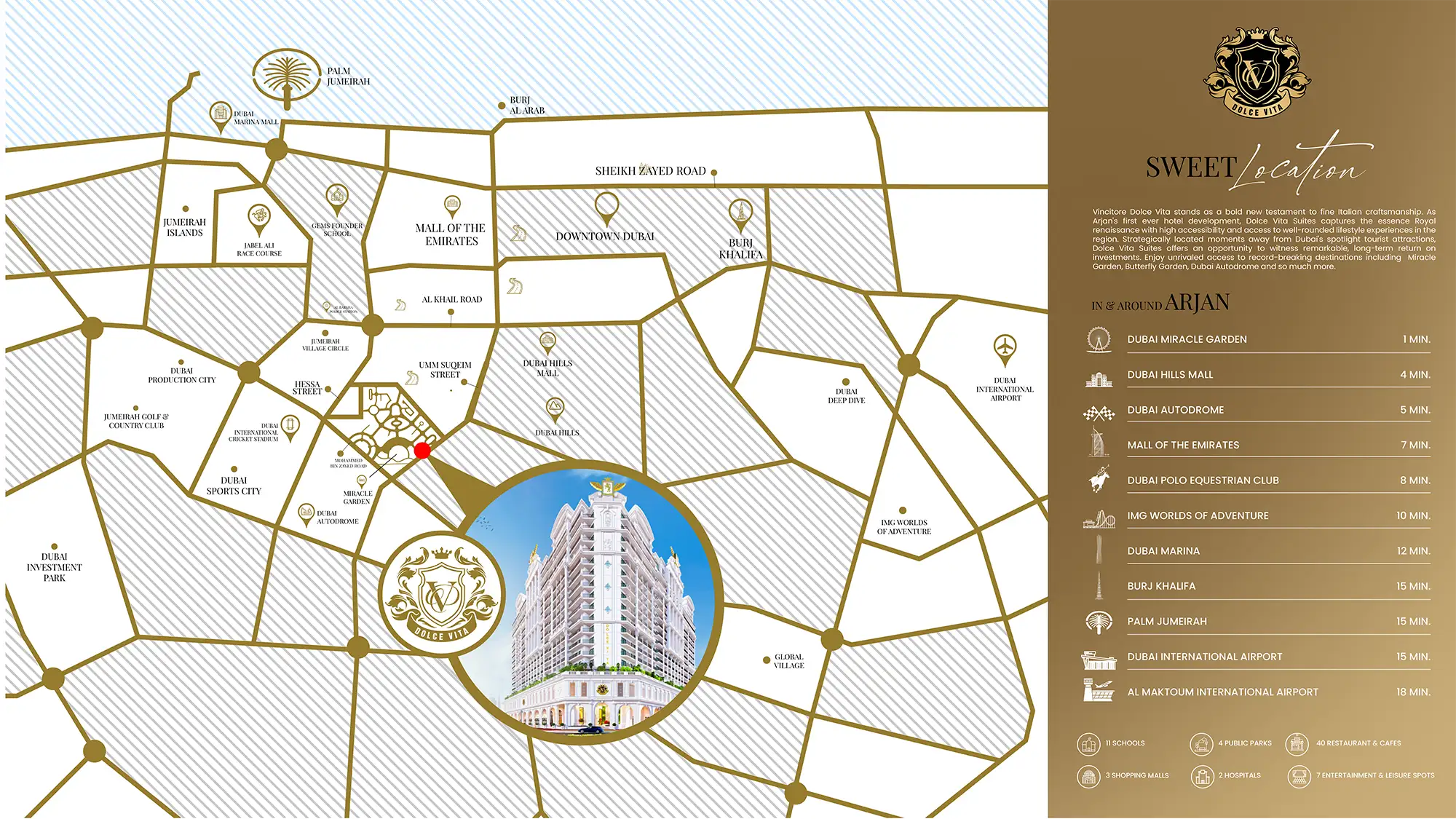The width and height of the screenshot is (1456, 819).
Task: Click the Miracle Garden map pin
Action: [x=361, y=483]
